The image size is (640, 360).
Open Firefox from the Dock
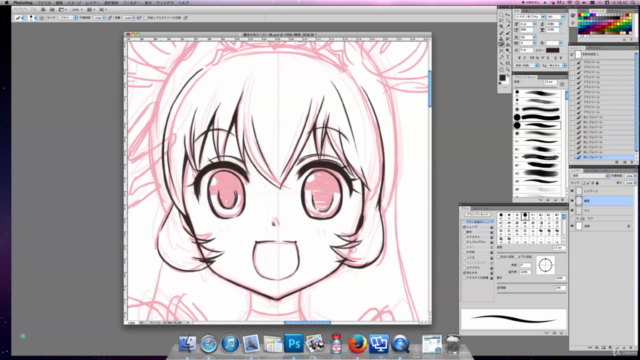click(357, 343)
